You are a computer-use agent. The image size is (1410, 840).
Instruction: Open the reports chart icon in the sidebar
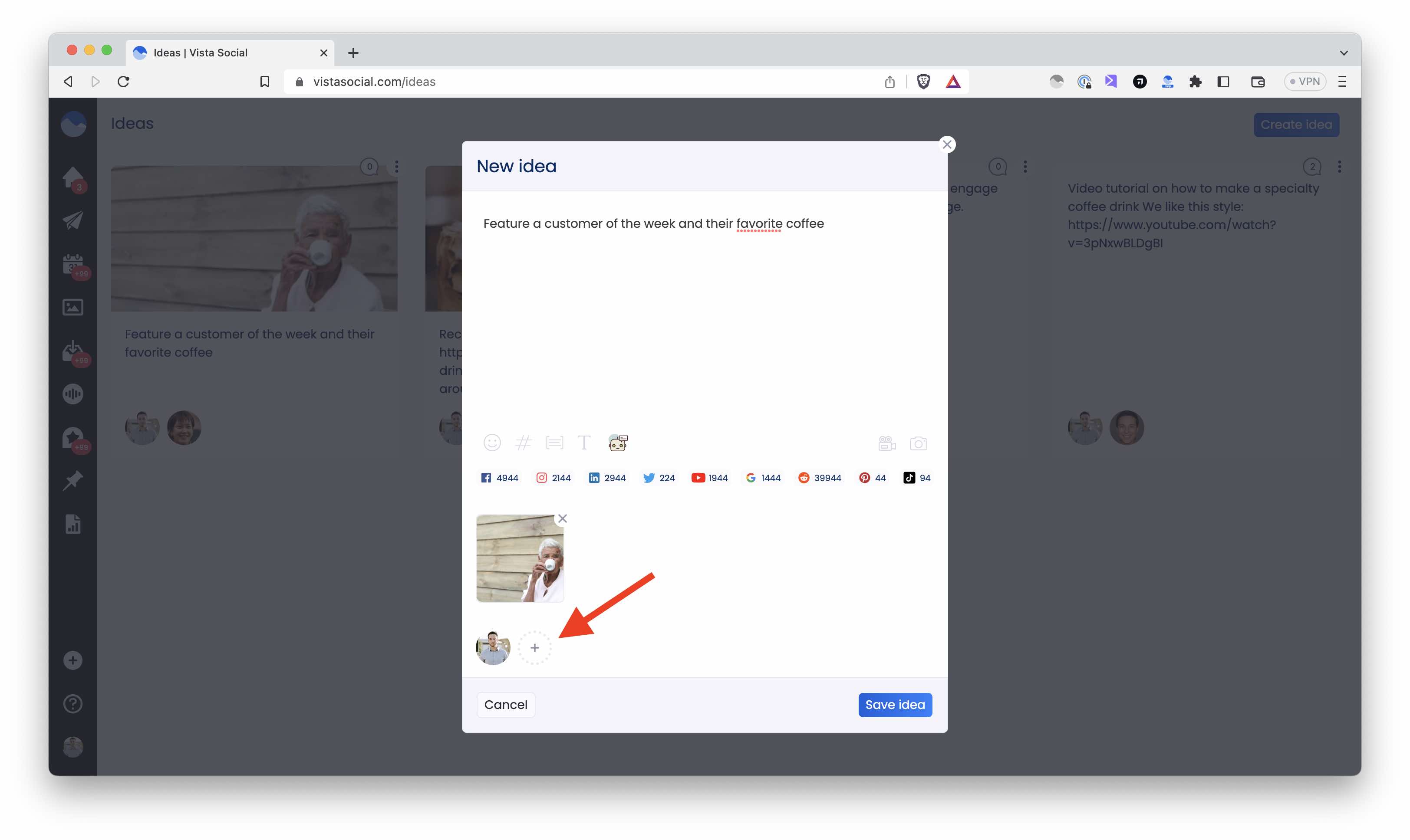click(72, 524)
